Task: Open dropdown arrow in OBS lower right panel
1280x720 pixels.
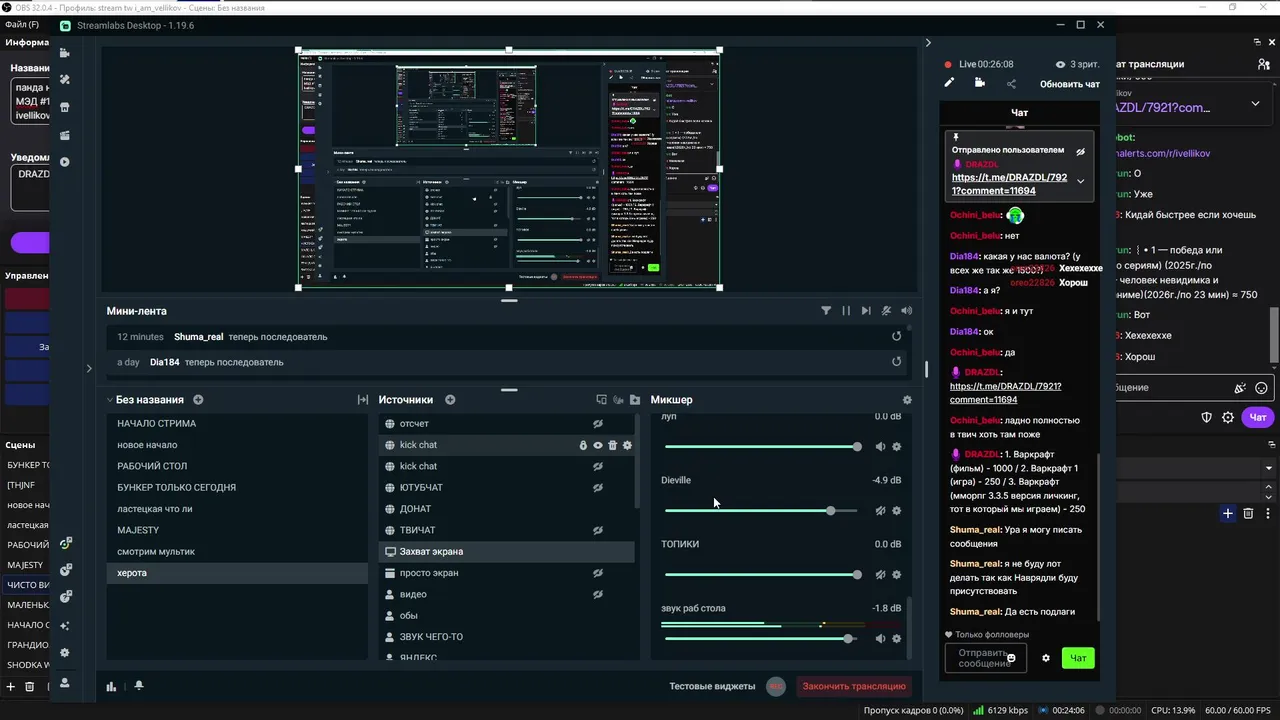Action: coord(1269,468)
